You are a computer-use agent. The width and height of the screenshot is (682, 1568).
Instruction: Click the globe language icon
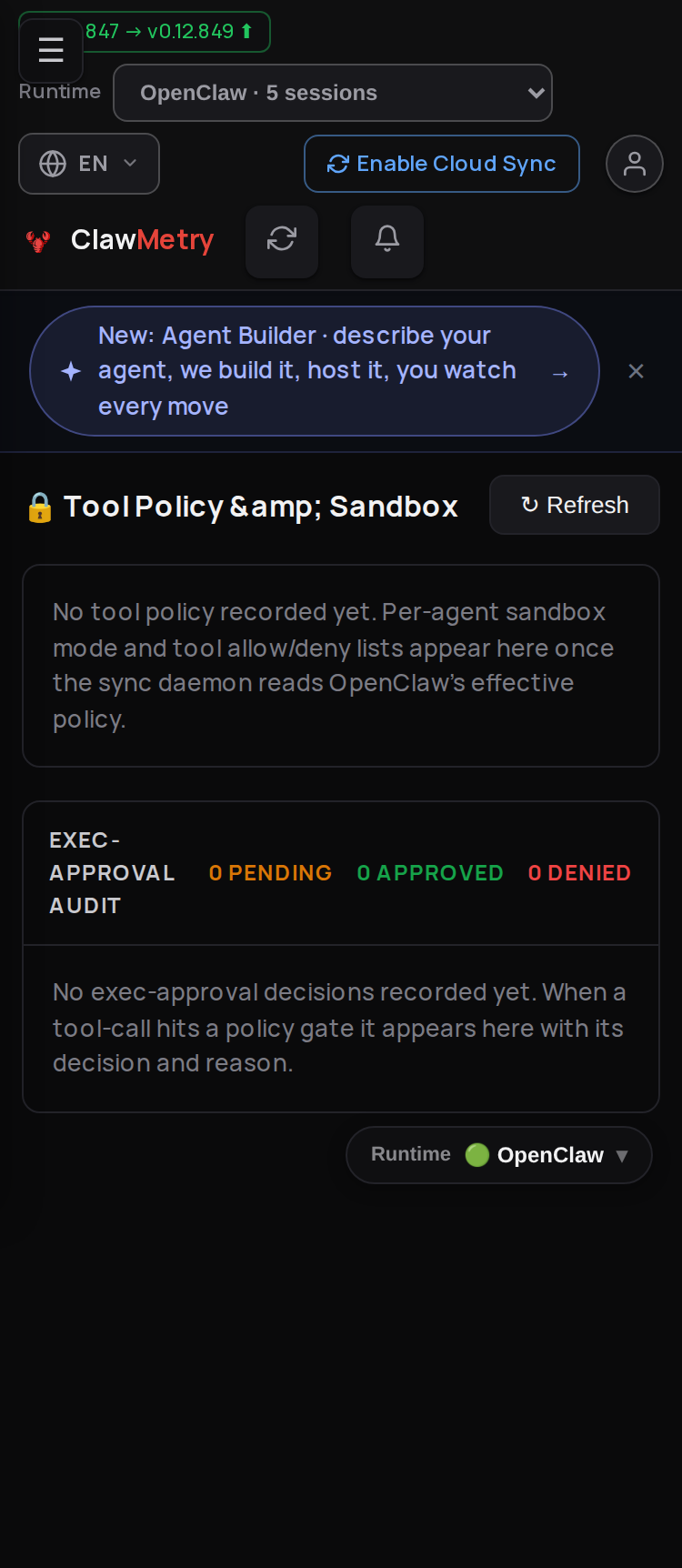tap(53, 164)
